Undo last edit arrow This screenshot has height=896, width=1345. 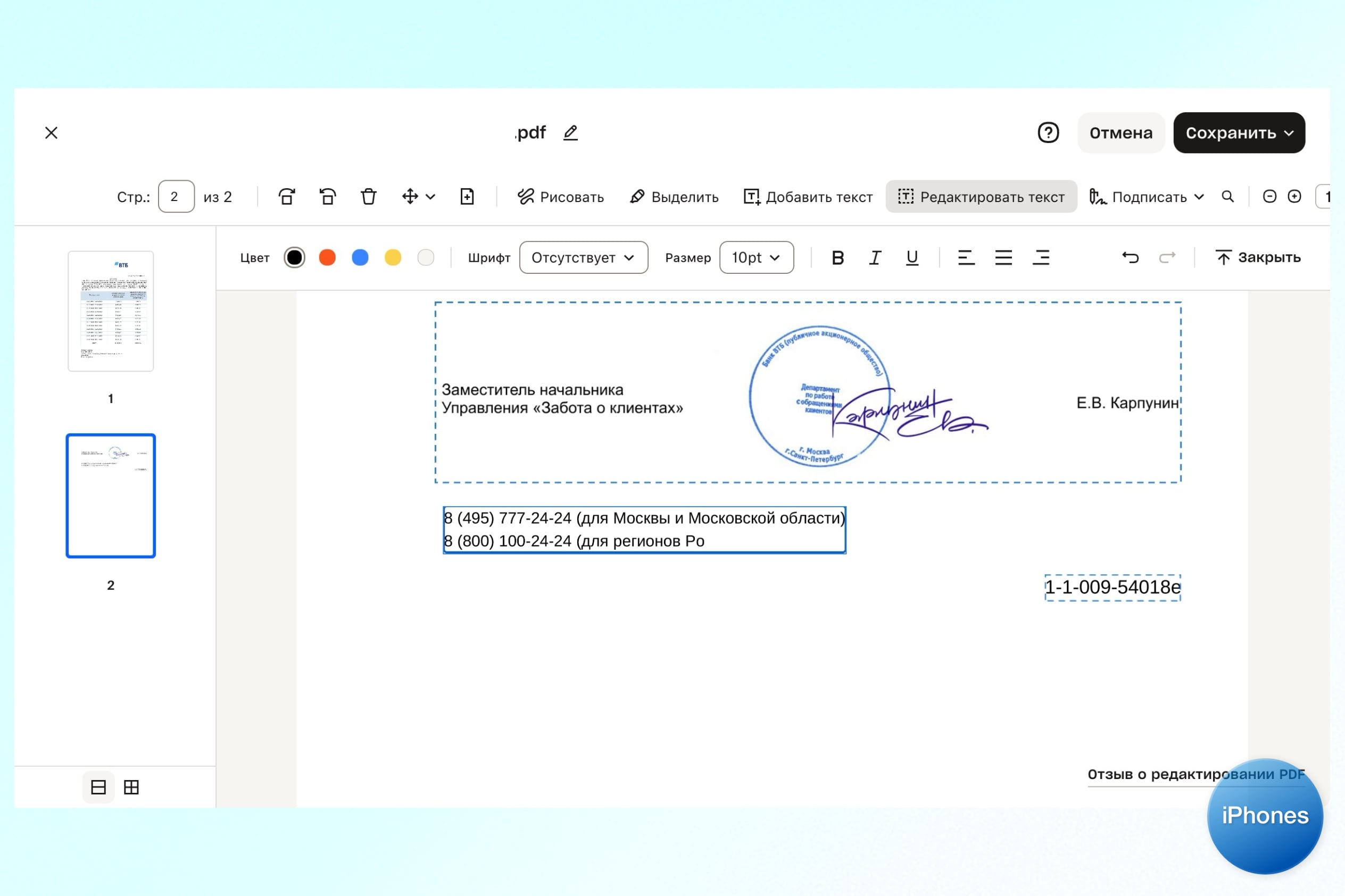(x=1130, y=258)
